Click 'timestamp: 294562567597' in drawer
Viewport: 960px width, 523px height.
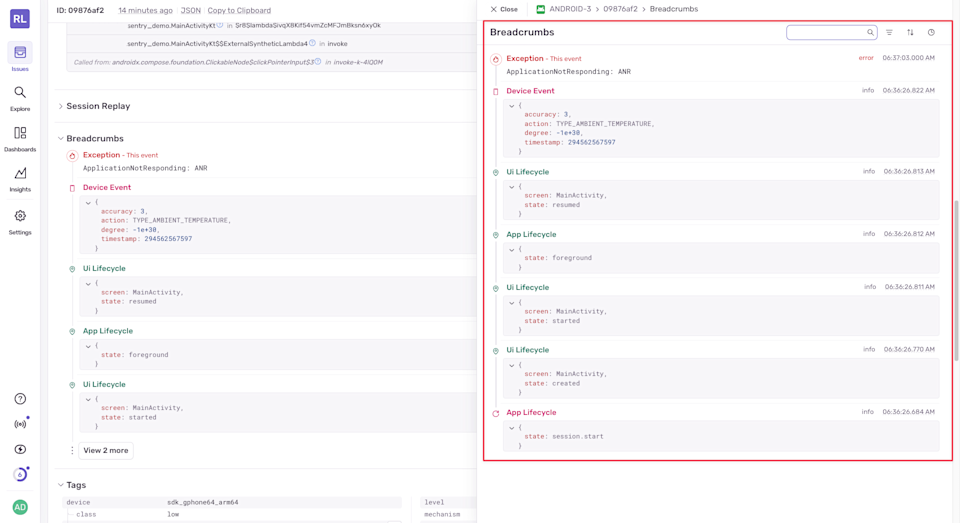pyautogui.click(x=569, y=142)
